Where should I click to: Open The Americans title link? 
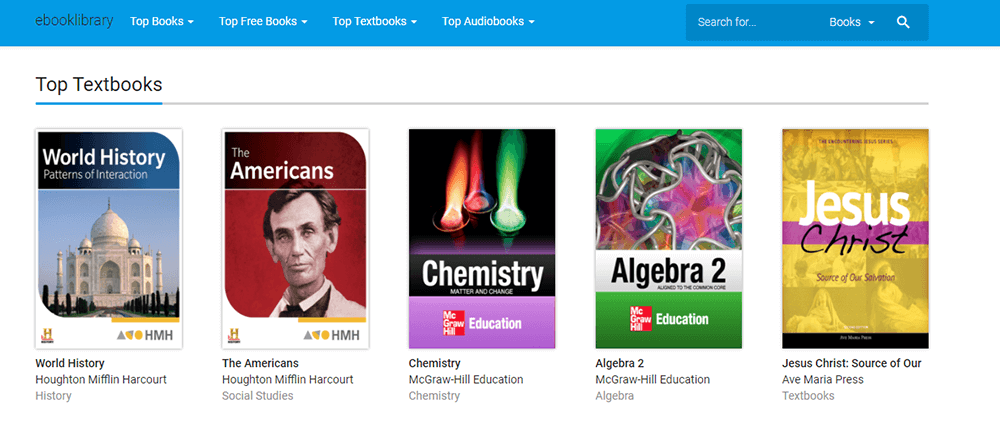click(x=260, y=363)
